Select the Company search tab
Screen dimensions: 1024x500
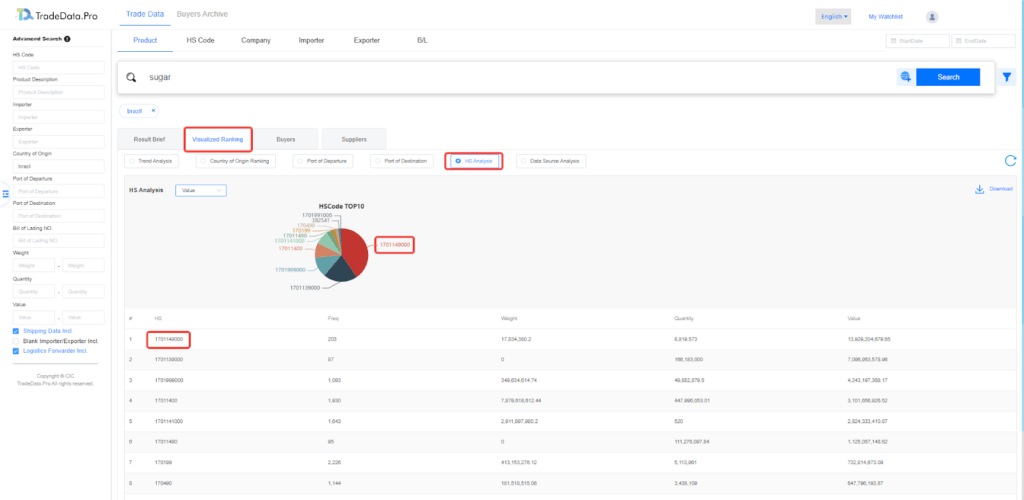click(x=256, y=40)
